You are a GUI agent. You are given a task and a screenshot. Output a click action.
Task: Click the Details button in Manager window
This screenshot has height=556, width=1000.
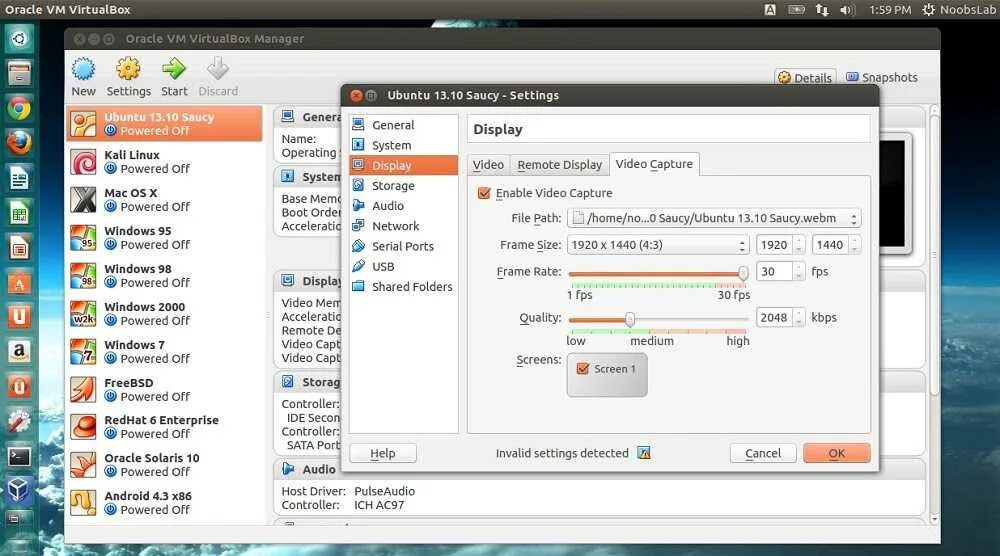coord(805,78)
